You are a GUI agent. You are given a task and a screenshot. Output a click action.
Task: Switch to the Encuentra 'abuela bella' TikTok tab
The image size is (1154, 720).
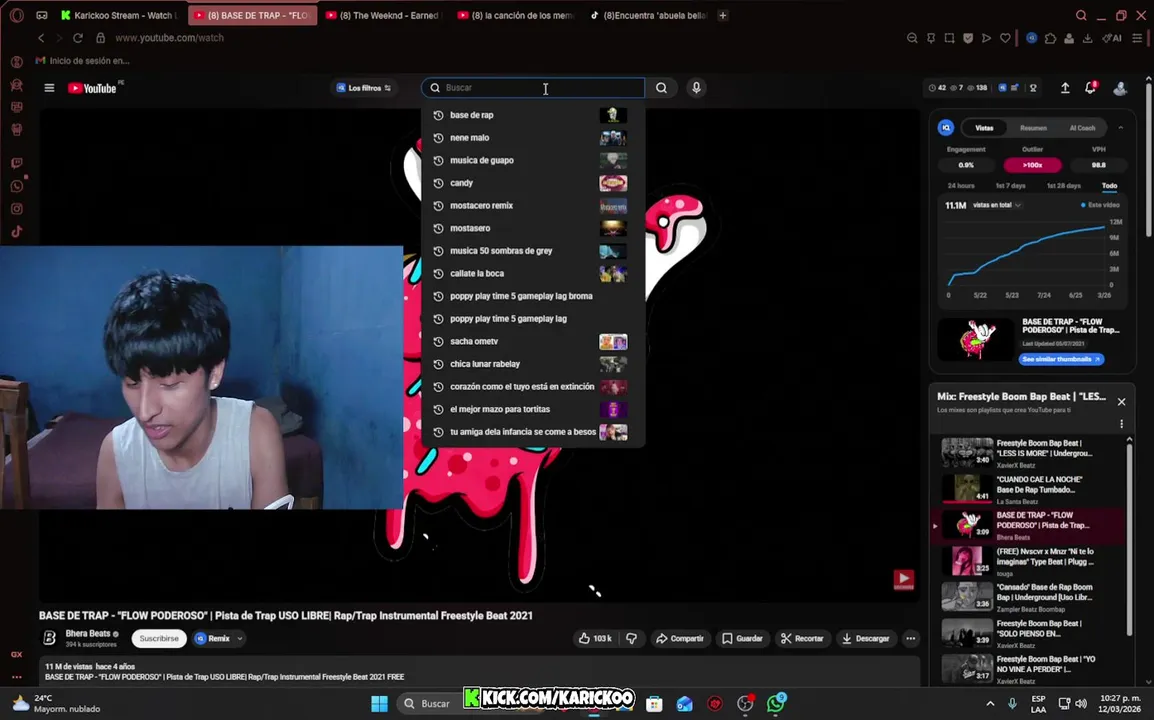point(648,15)
